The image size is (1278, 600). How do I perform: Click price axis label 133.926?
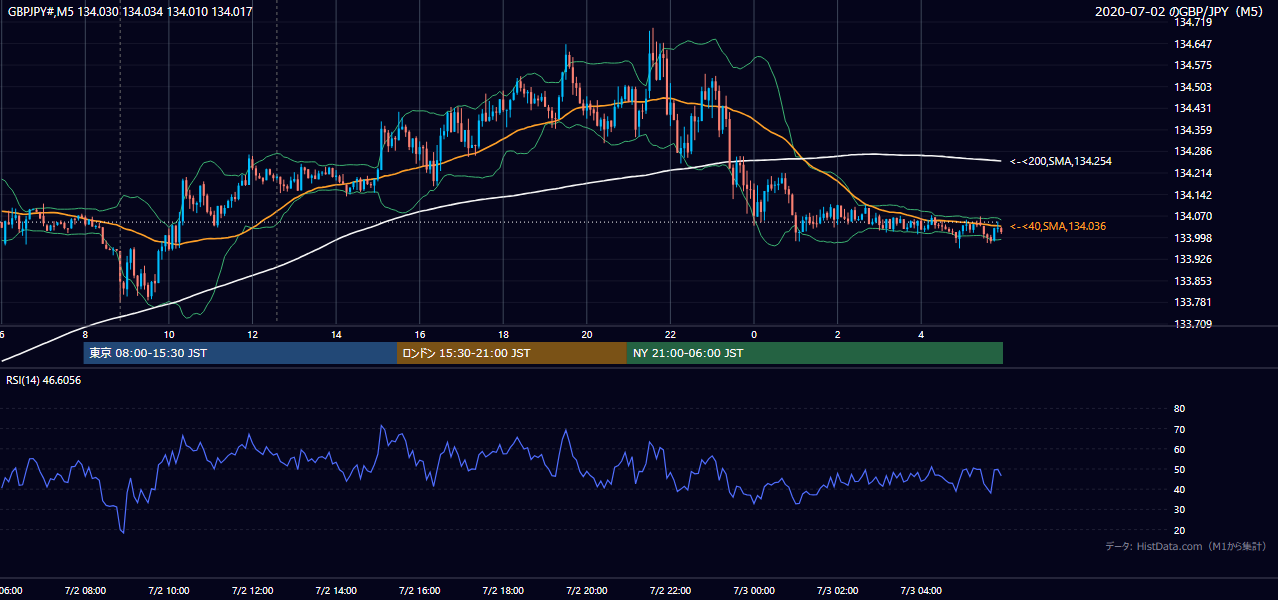(1193, 259)
